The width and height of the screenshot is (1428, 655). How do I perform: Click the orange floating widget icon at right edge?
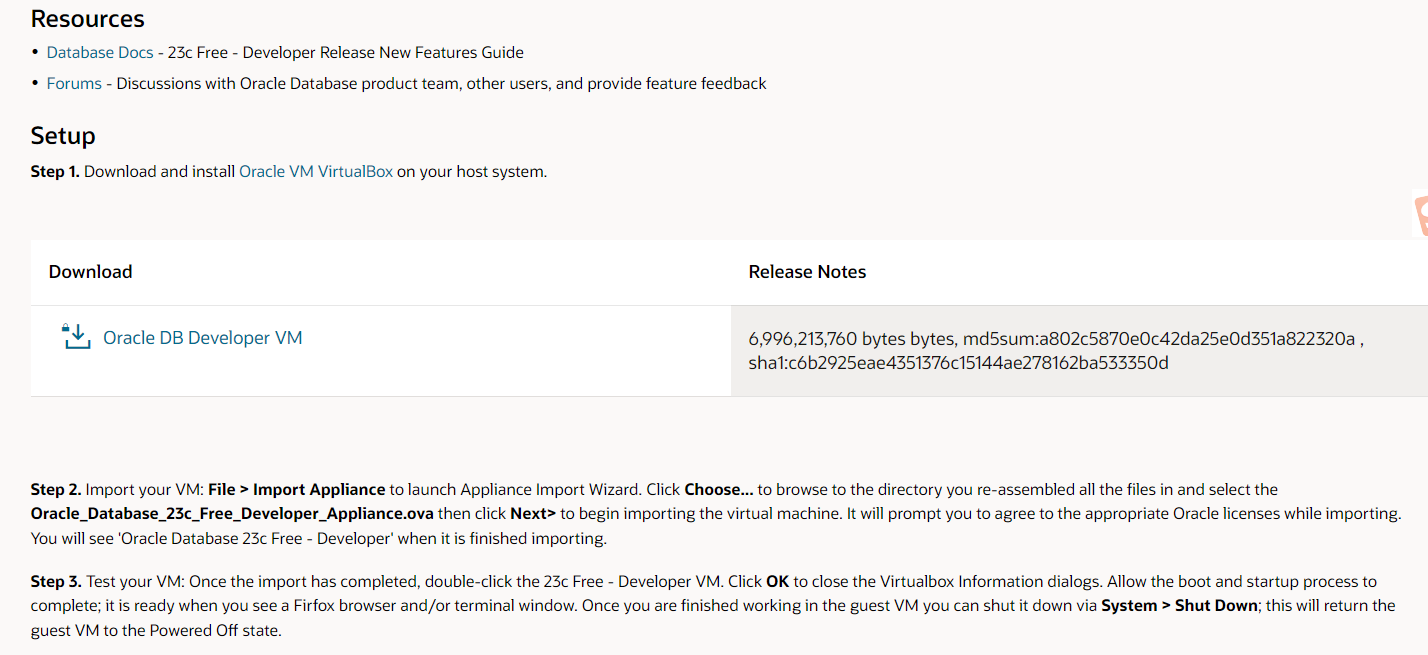(x=1420, y=215)
